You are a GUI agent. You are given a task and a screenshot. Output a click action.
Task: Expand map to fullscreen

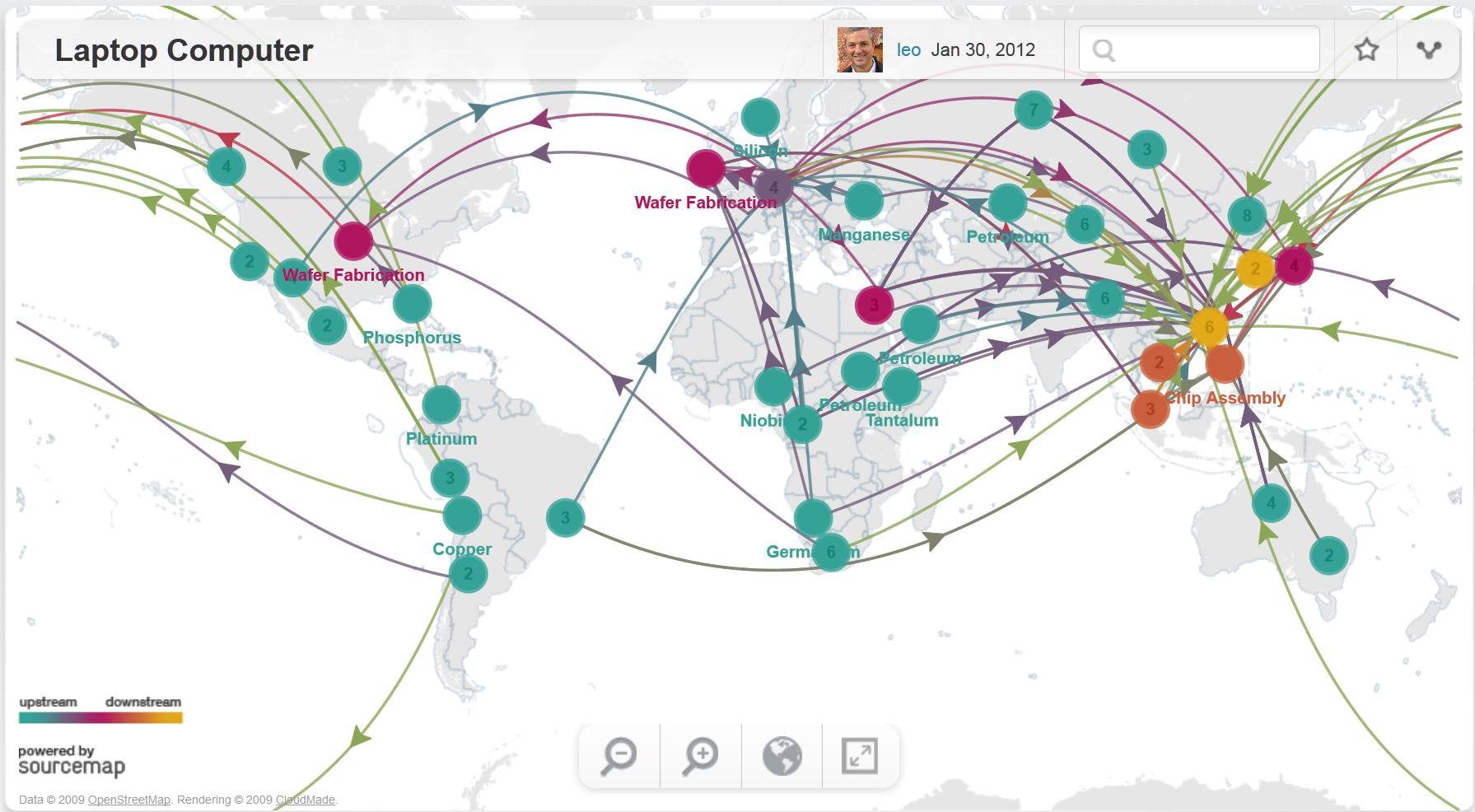click(x=860, y=755)
